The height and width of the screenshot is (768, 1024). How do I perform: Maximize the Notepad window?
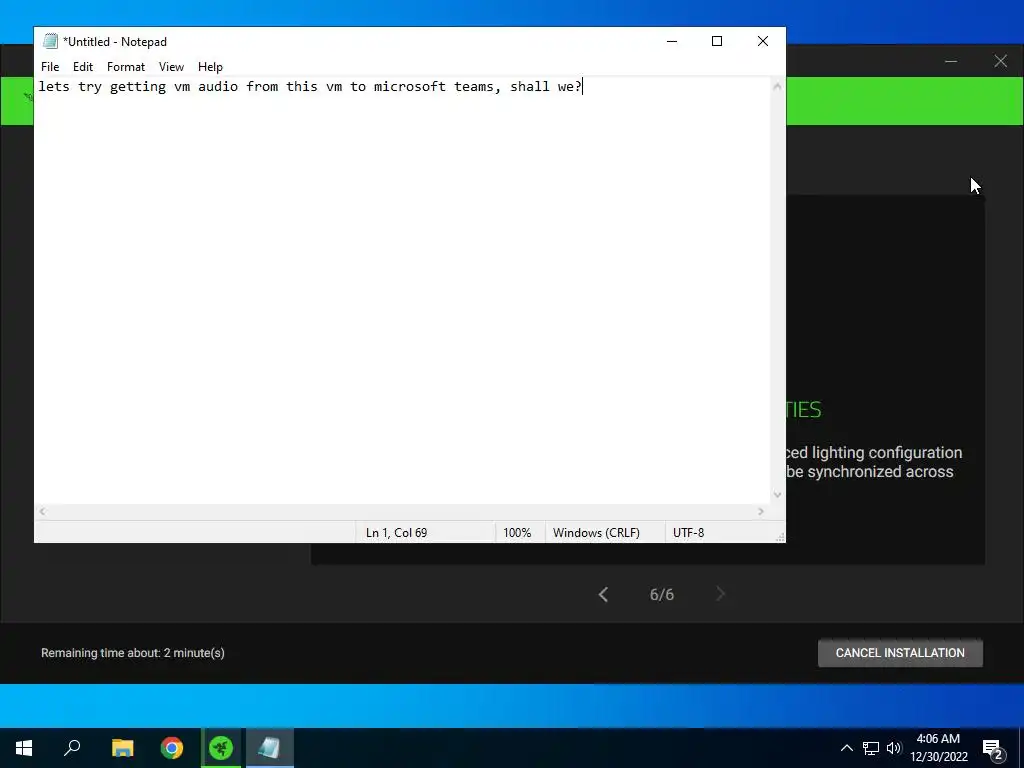point(717,41)
